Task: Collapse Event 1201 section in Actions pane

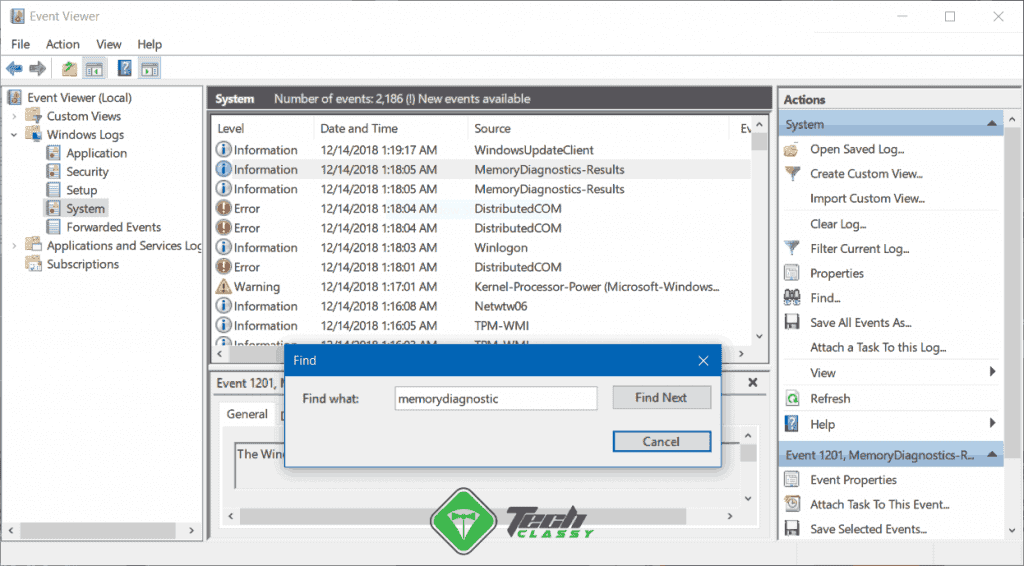Action: (x=992, y=454)
